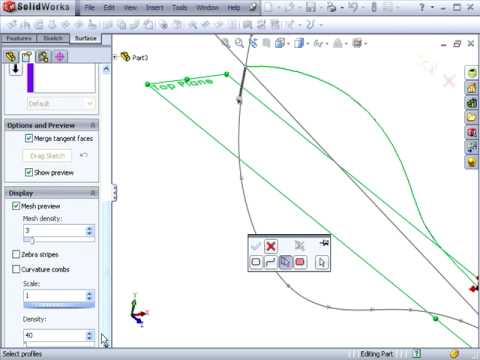Image resolution: width=480 pixels, height=360 pixels.
Task: Click the Zoom to Area magnifier icon
Action: click(239, 43)
